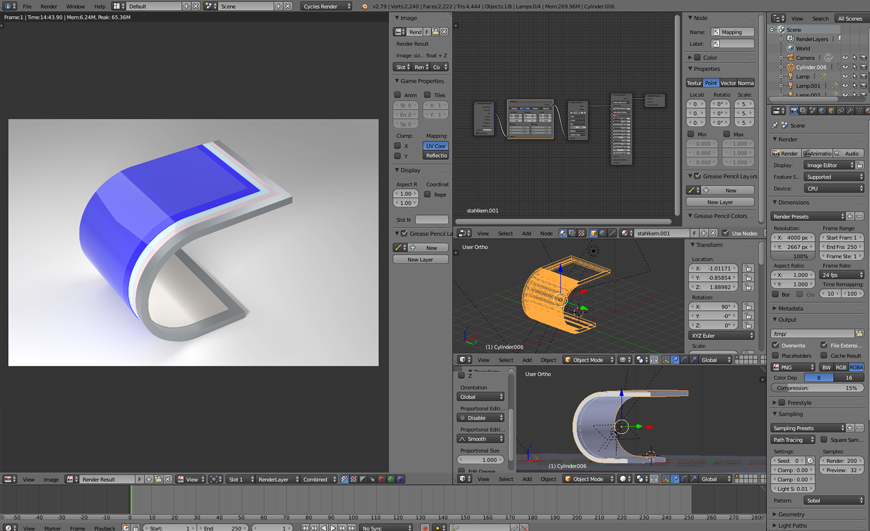
Task: Open the Display Image Editor dropdown
Action: tap(829, 165)
